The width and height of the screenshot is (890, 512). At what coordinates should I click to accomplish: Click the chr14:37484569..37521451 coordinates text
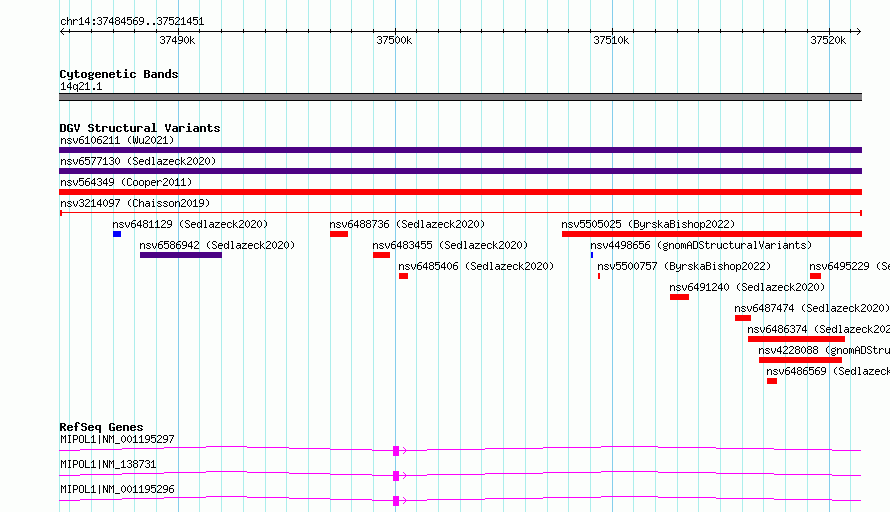tap(132, 22)
